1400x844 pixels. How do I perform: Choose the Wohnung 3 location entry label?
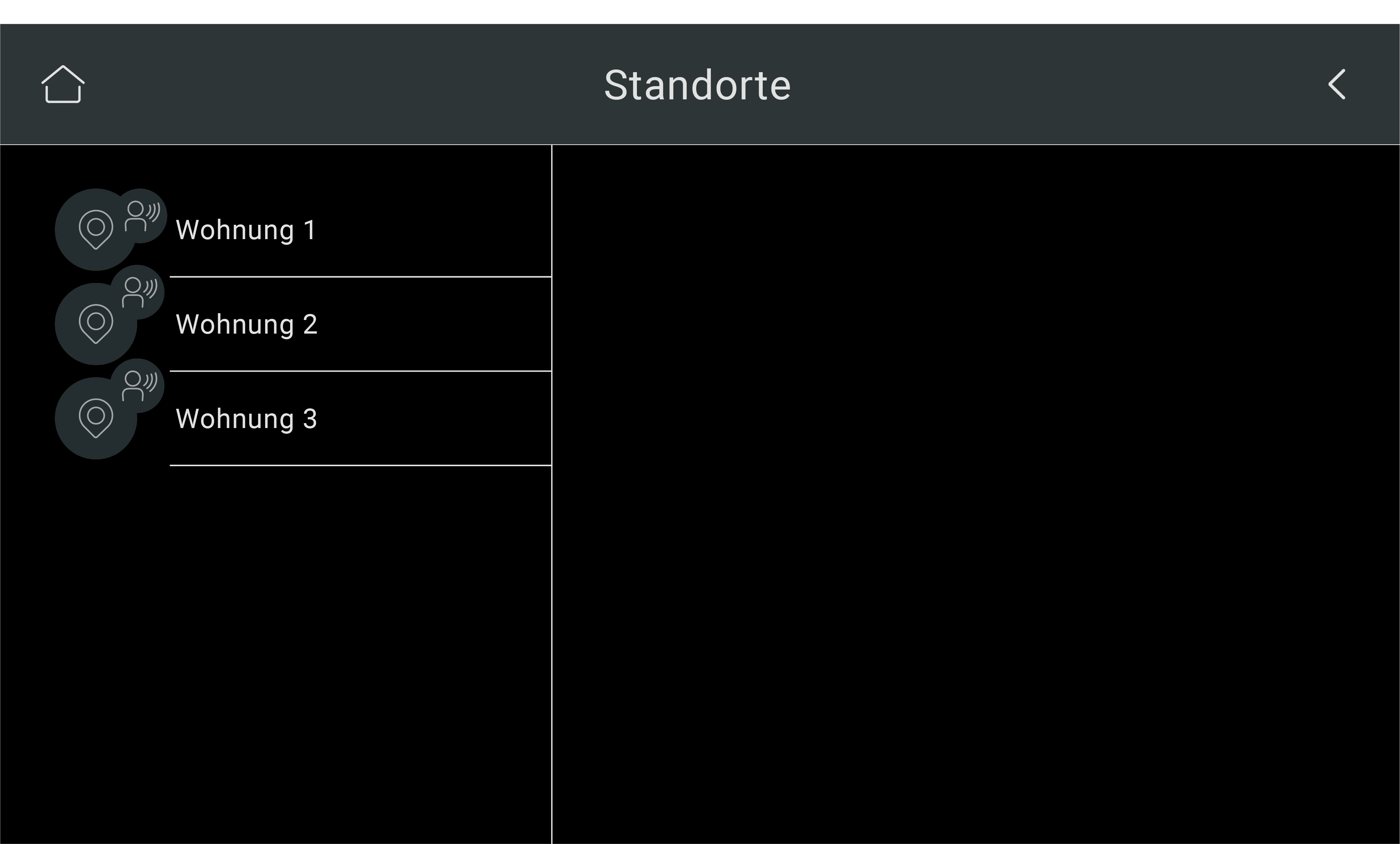coord(247,419)
